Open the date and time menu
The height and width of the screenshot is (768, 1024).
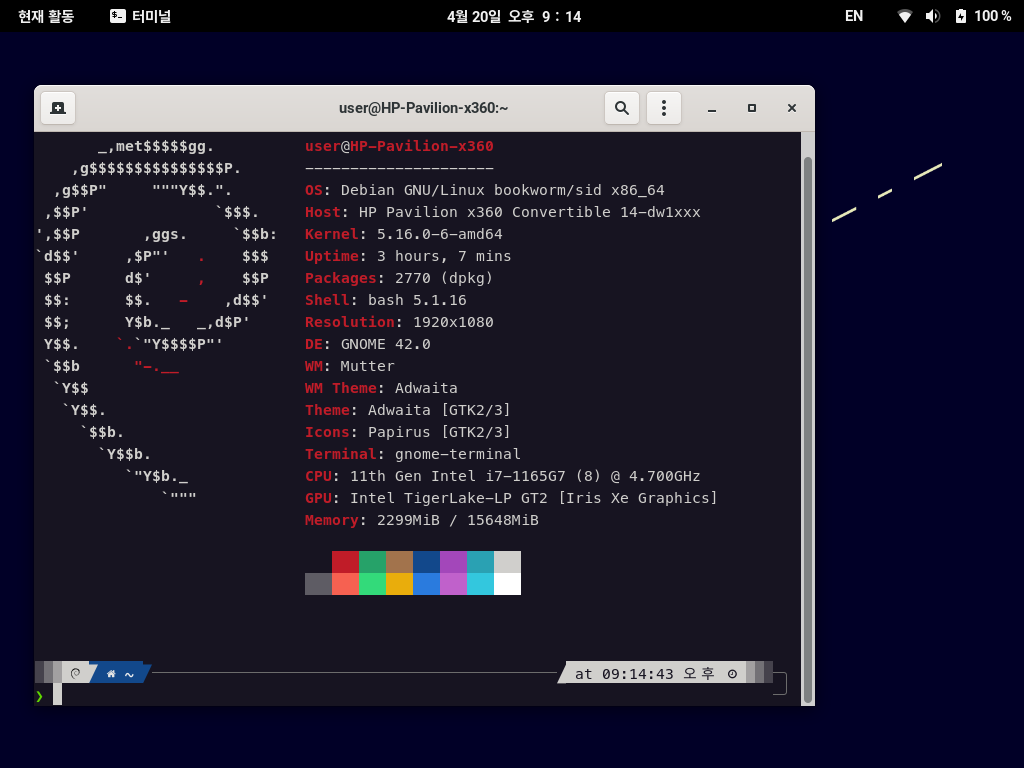pyautogui.click(x=513, y=16)
